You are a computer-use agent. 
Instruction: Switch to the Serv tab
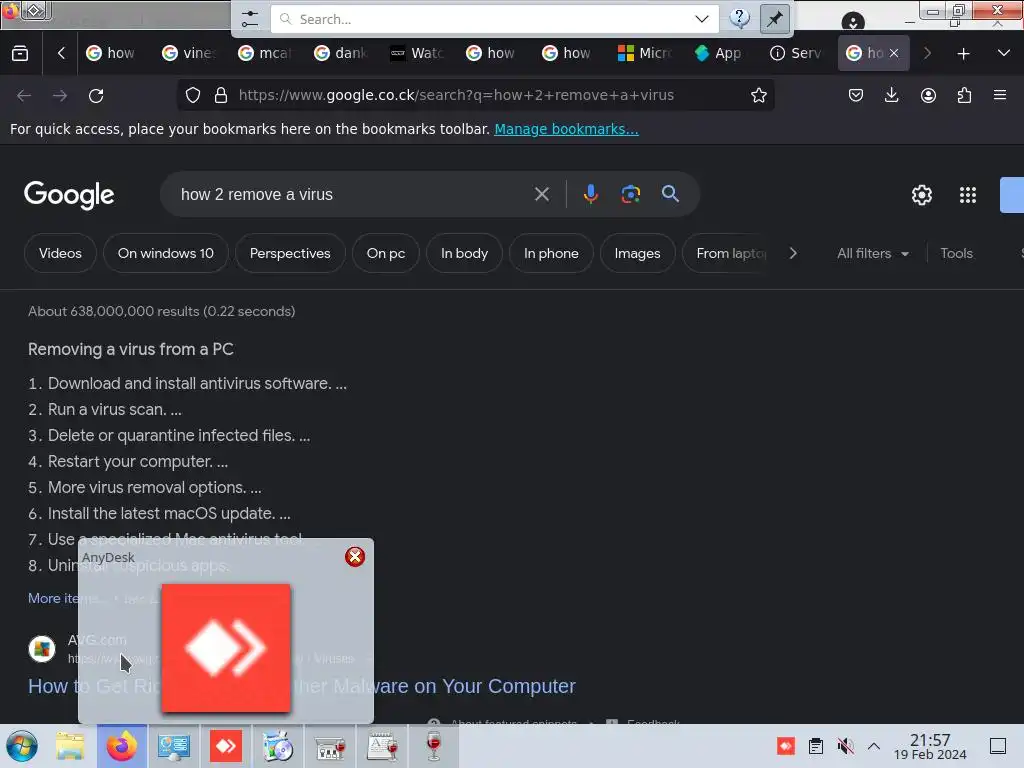coord(795,53)
